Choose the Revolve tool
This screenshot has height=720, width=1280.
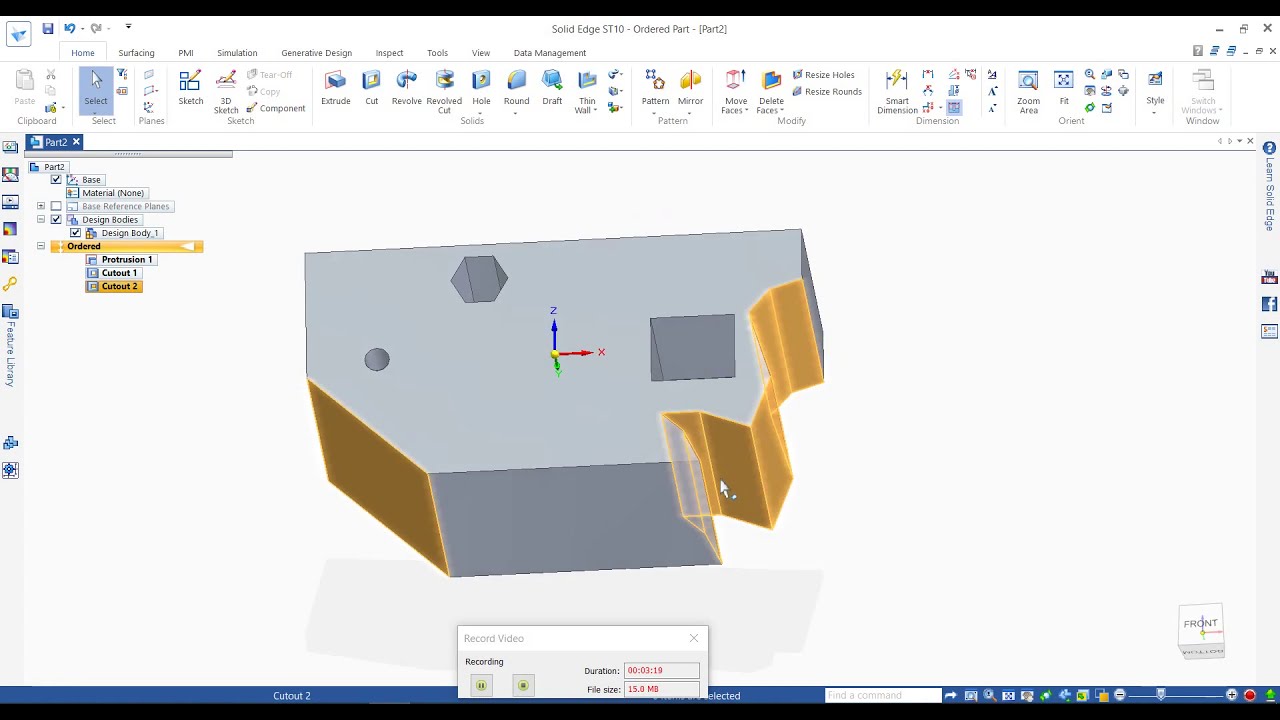point(406,88)
